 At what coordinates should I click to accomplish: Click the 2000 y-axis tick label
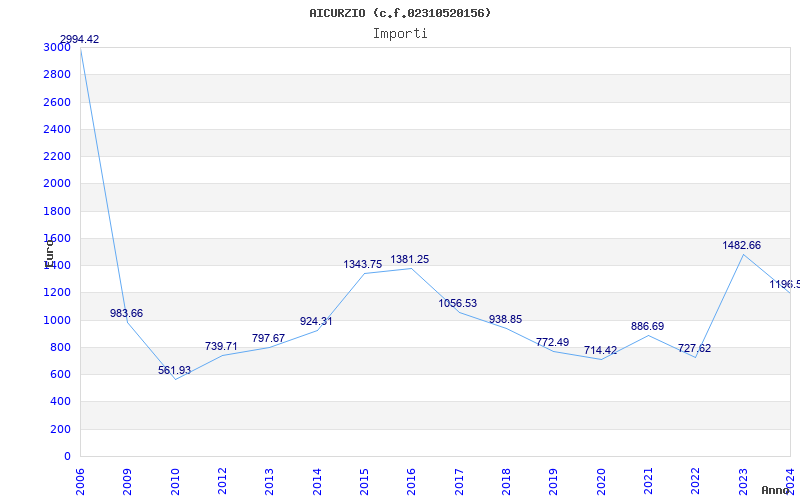coord(57,183)
